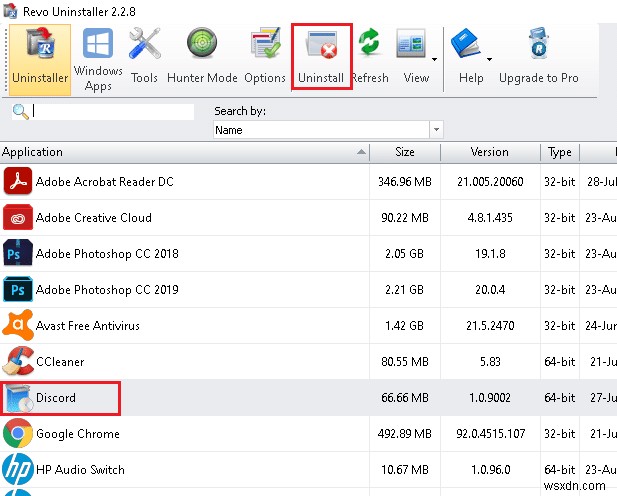The width and height of the screenshot is (617, 496).
Task: Click the 66.66 MB size cell
Action: point(405,398)
